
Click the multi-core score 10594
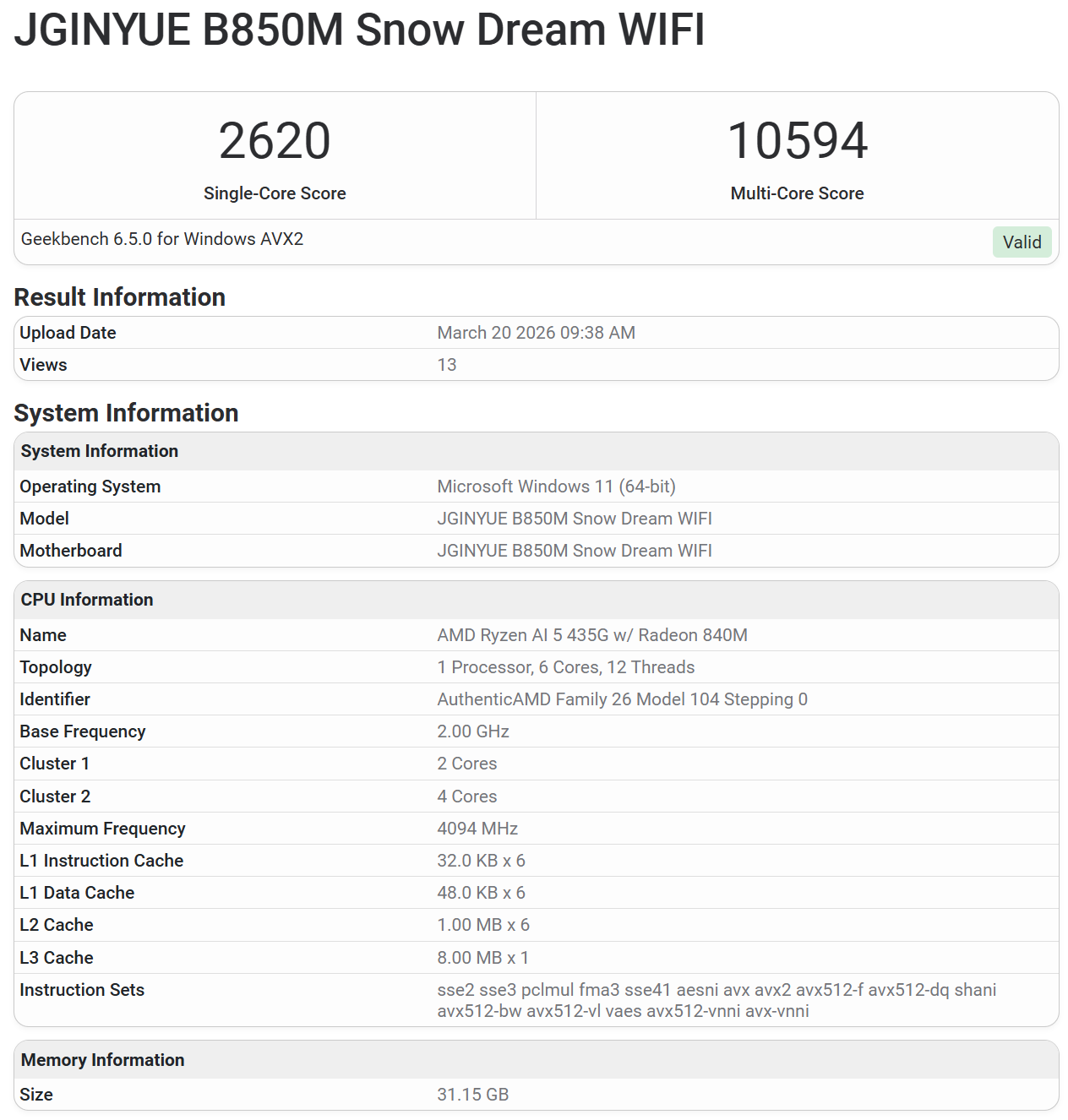click(797, 140)
